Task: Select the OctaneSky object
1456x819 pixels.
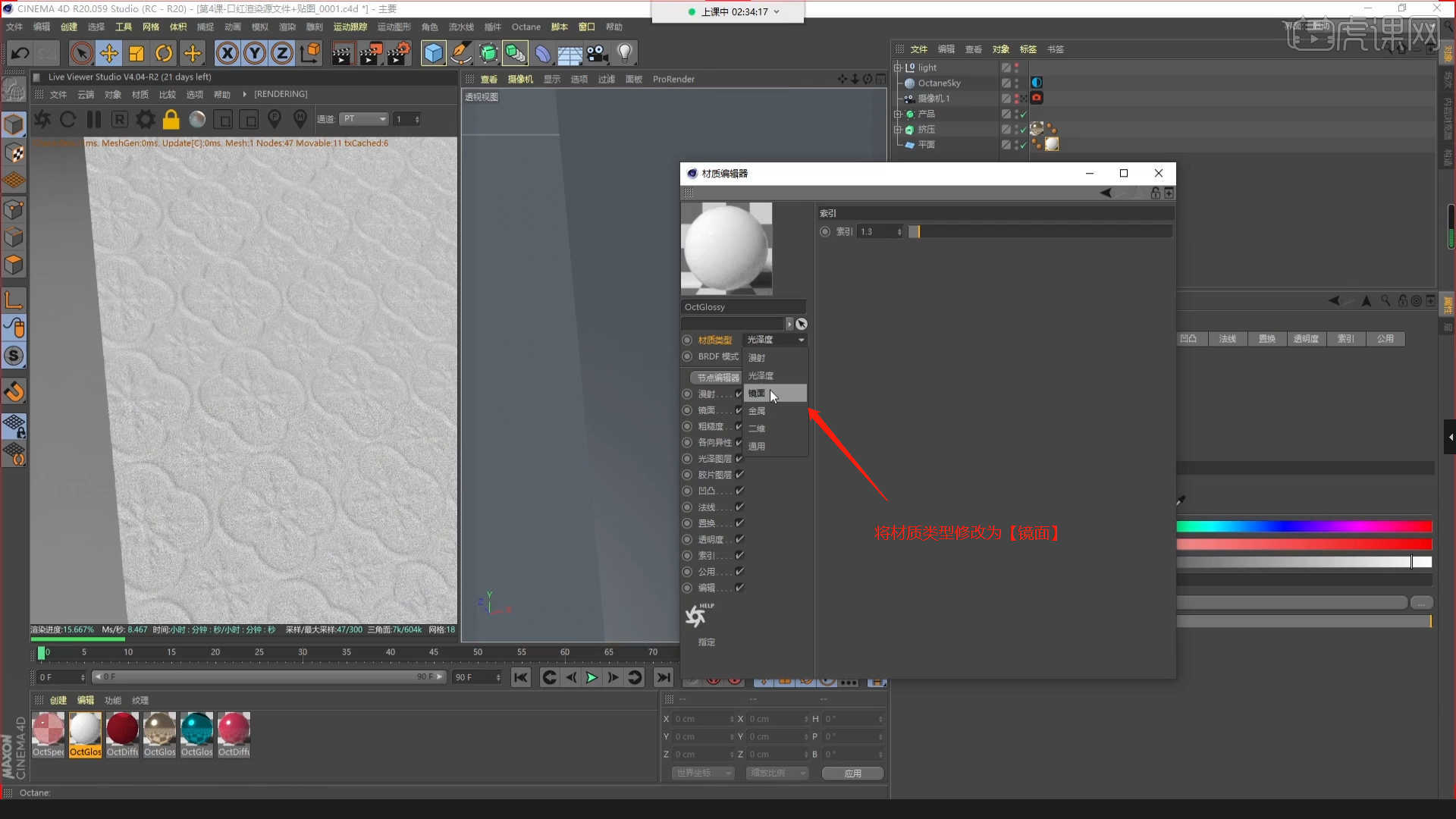Action: coord(939,83)
